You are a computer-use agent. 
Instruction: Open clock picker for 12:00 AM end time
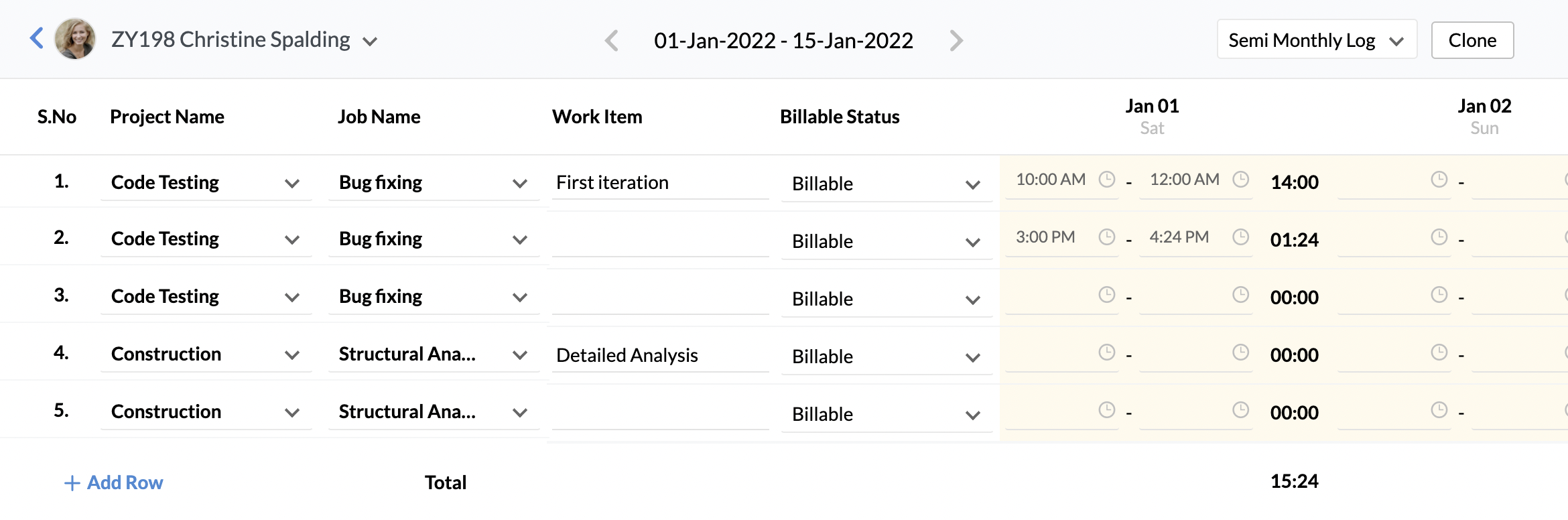click(x=1241, y=180)
